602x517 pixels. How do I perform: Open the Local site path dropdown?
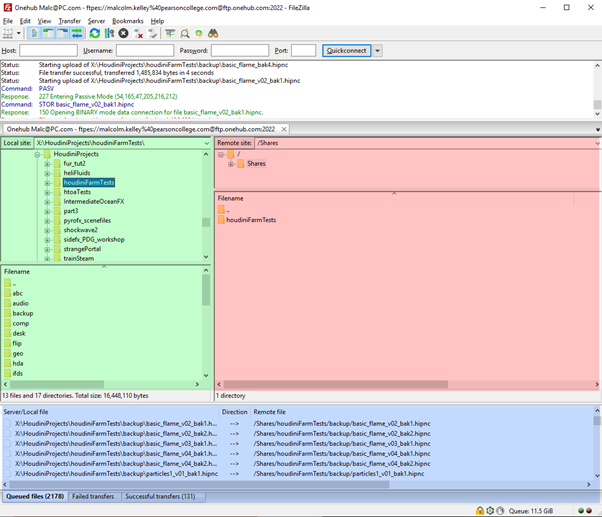click(x=207, y=143)
